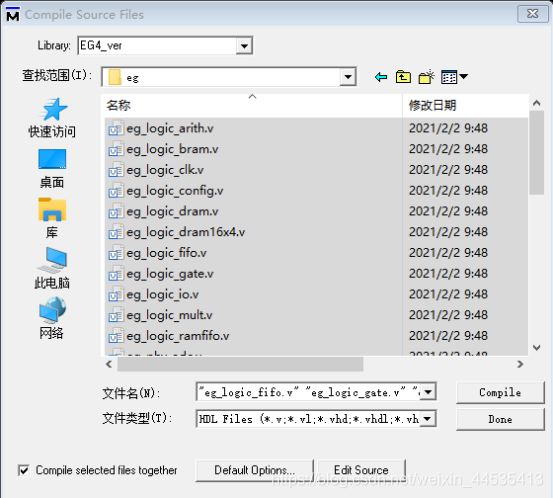Click the file icon of eg_logic_gate.v

click(116, 274)
